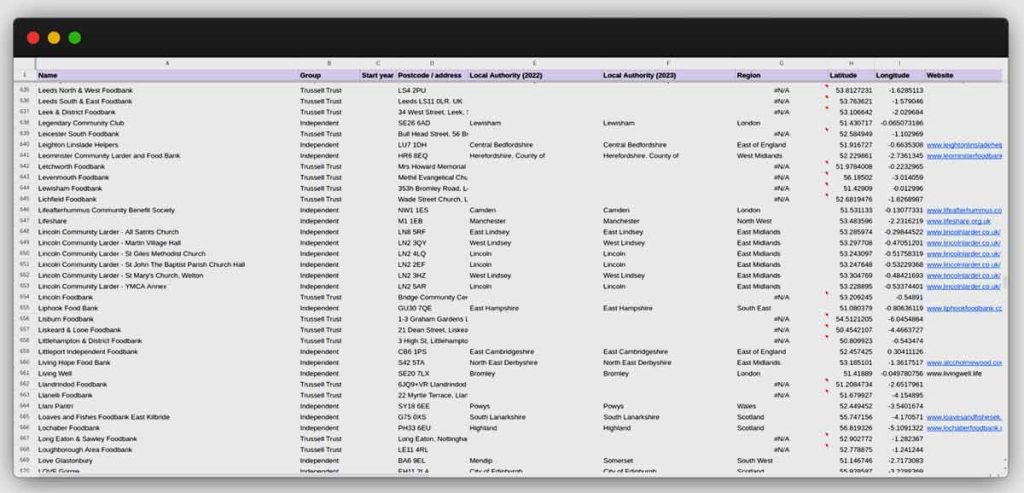Click the Website header cell
This screenshot has width=1024, height=493.
[963, 75]
